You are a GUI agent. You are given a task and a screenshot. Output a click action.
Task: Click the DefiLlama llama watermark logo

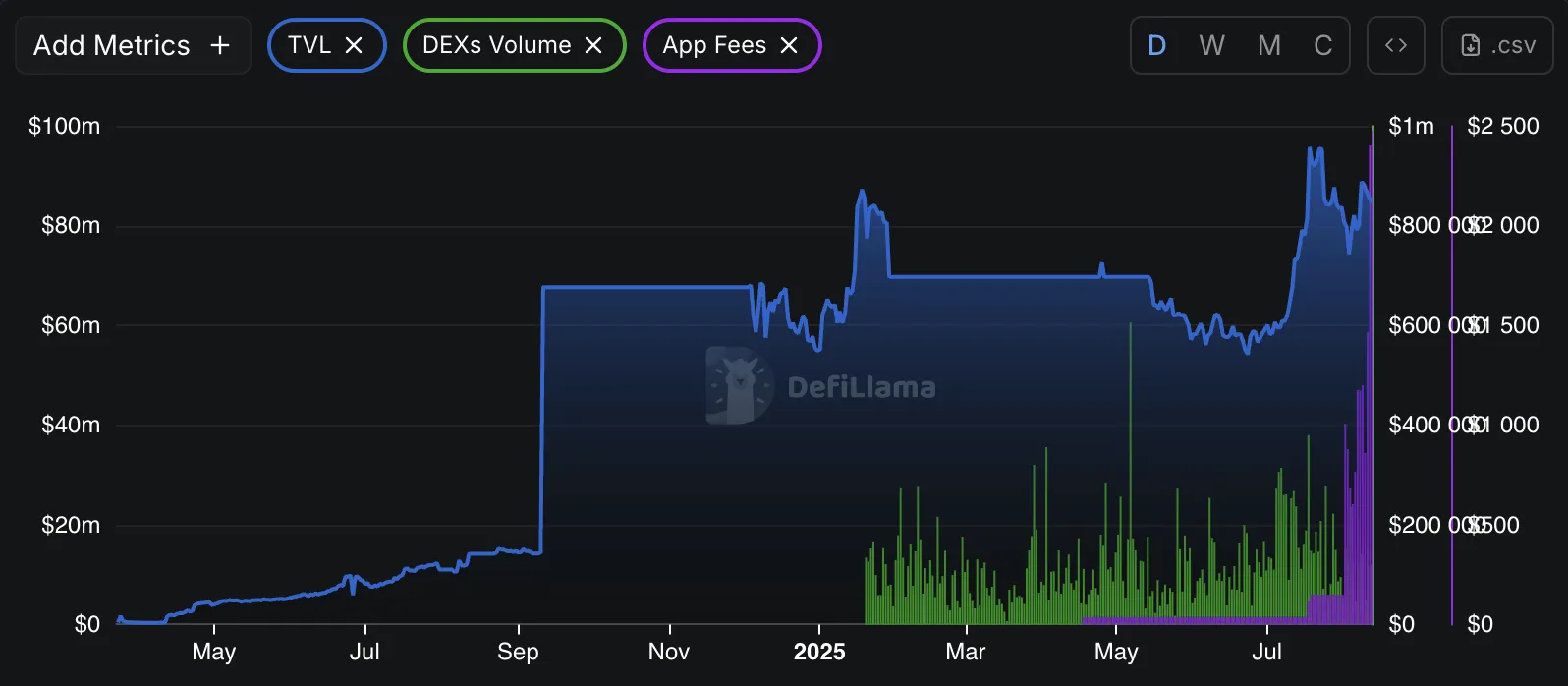click(x=739, y=386)
